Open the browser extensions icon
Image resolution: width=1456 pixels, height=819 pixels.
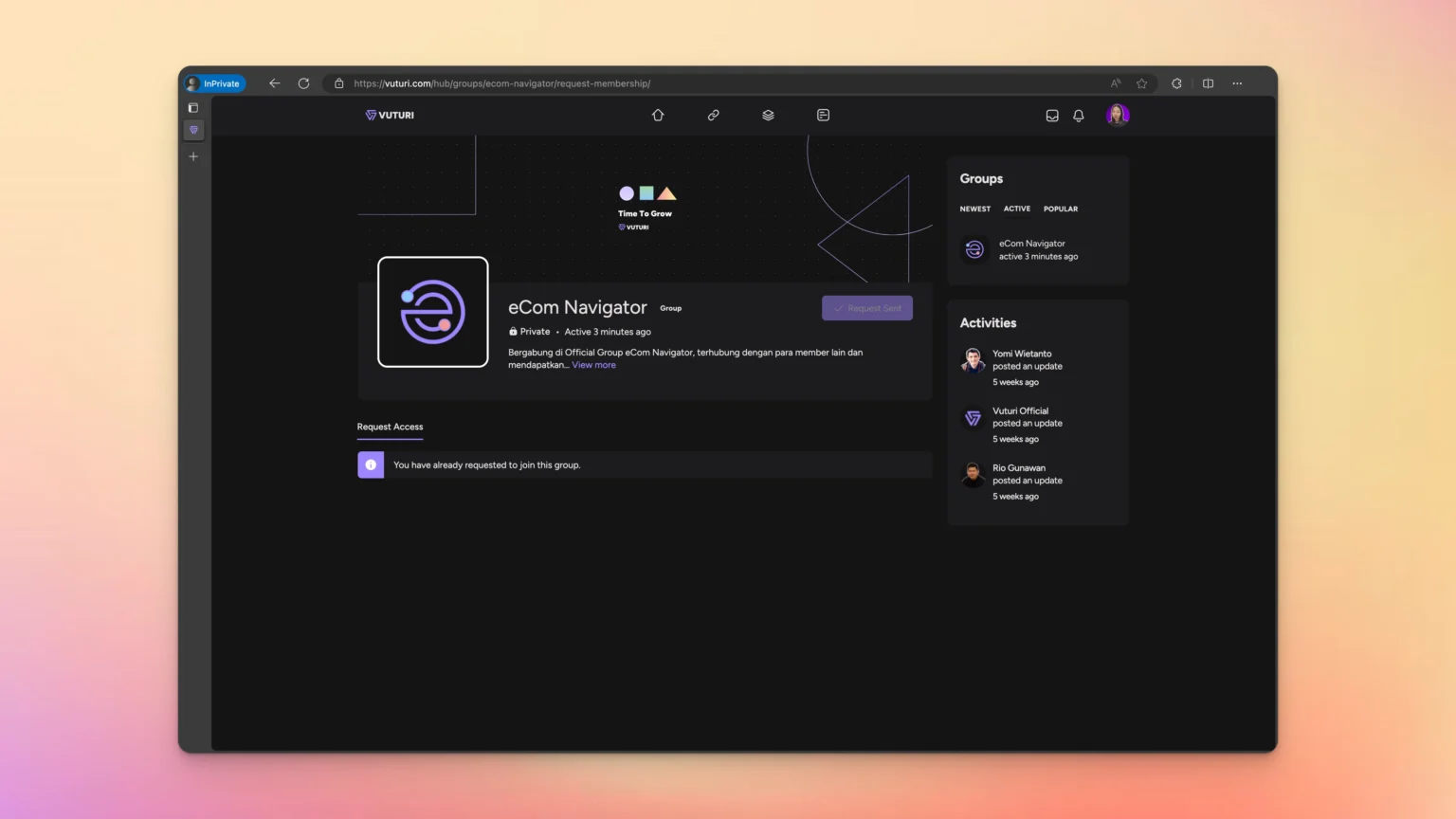(1176, 83)
